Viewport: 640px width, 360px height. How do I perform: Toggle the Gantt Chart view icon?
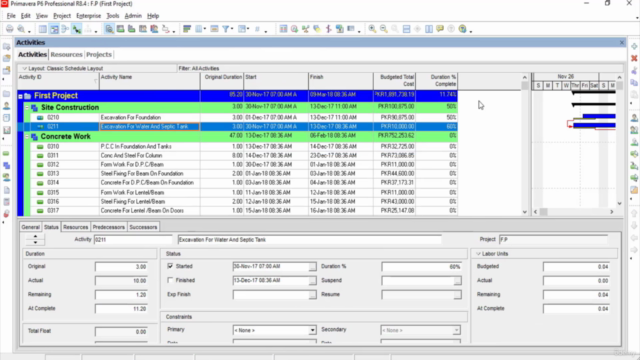click(54, 29)
